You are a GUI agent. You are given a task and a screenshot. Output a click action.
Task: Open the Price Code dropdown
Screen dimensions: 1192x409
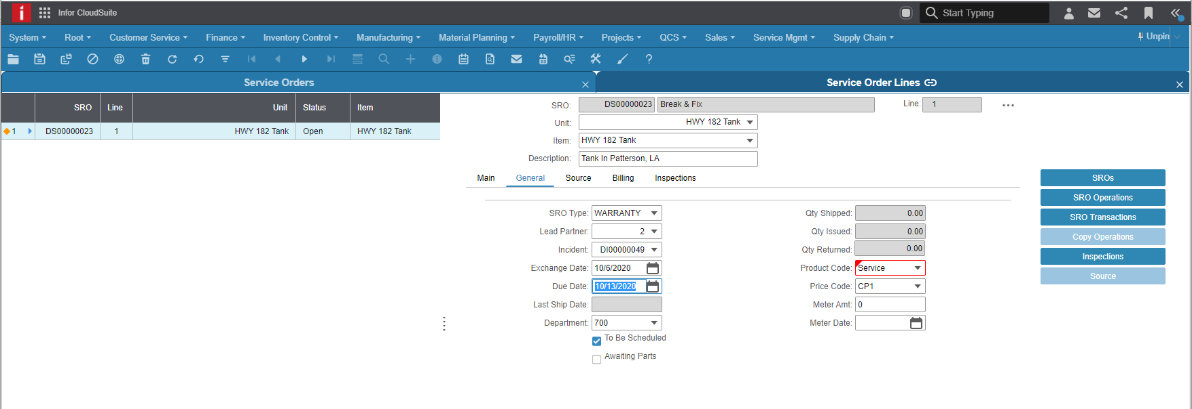[918, 287]
